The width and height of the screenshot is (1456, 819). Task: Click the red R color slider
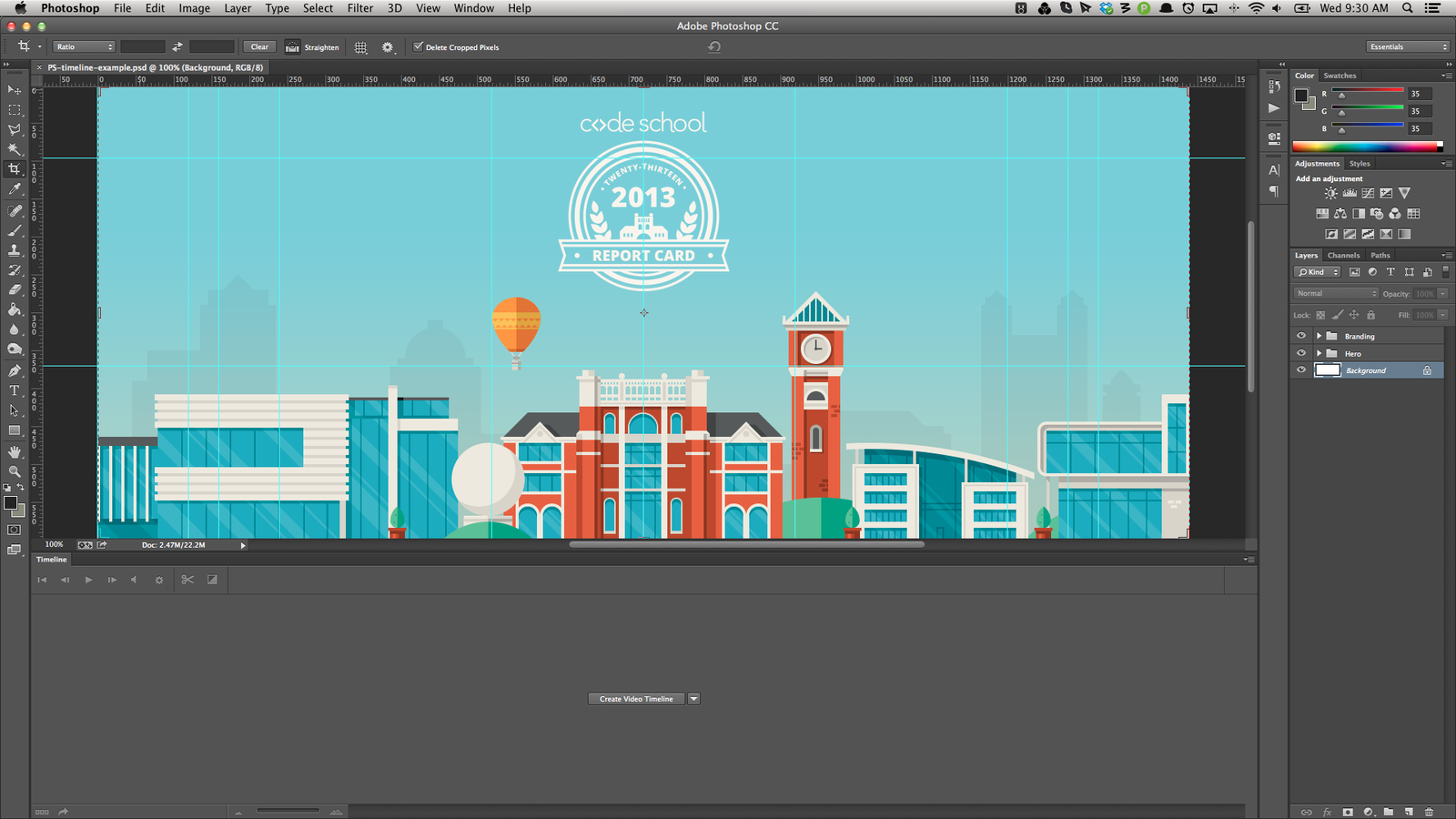[x=1368, y=90]
